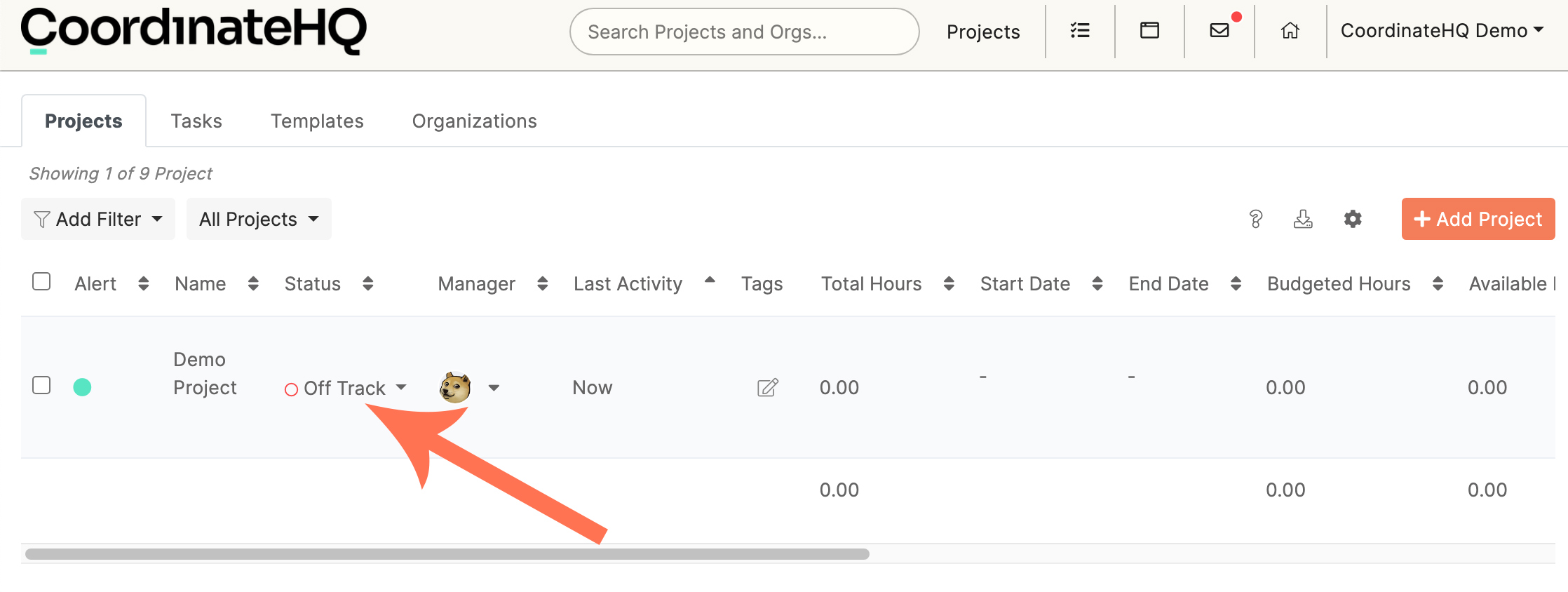The width and height of the screenshot is (1568, 592).
Task: Tick the Demo Project row checkbox
Action: click(x=41, y=385)
